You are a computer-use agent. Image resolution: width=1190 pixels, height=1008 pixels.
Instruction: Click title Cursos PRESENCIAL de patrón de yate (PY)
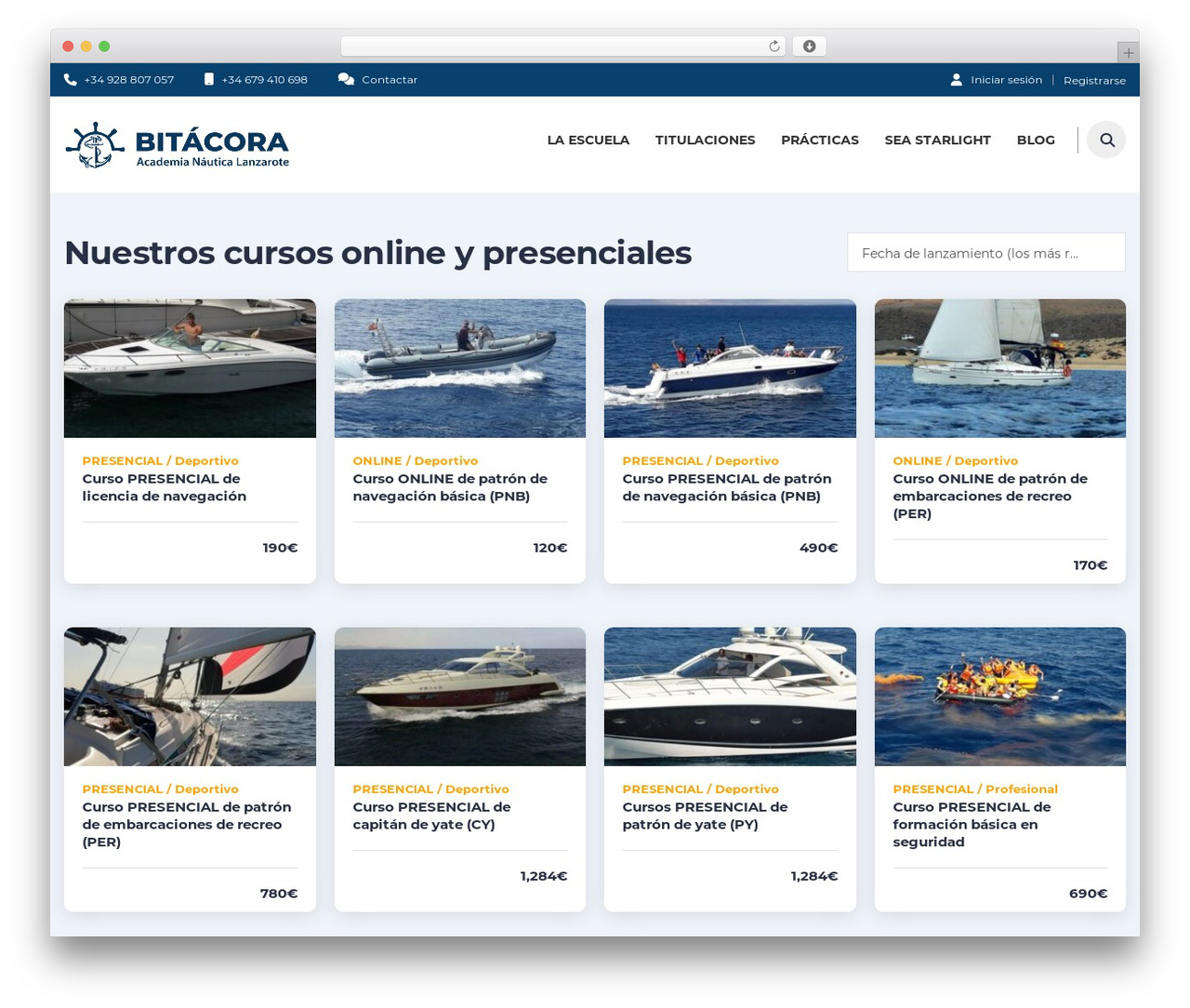pos(705,816)
